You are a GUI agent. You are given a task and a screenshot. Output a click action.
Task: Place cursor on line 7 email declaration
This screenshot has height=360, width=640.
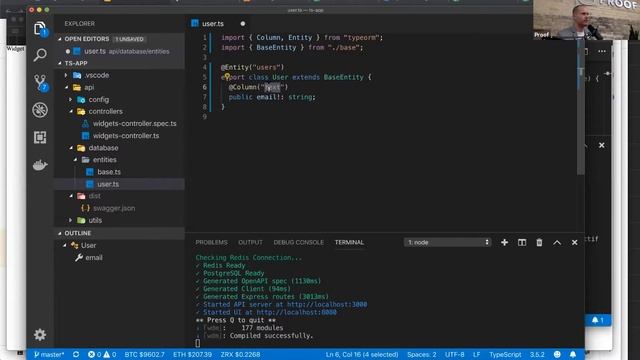point(272,97)
